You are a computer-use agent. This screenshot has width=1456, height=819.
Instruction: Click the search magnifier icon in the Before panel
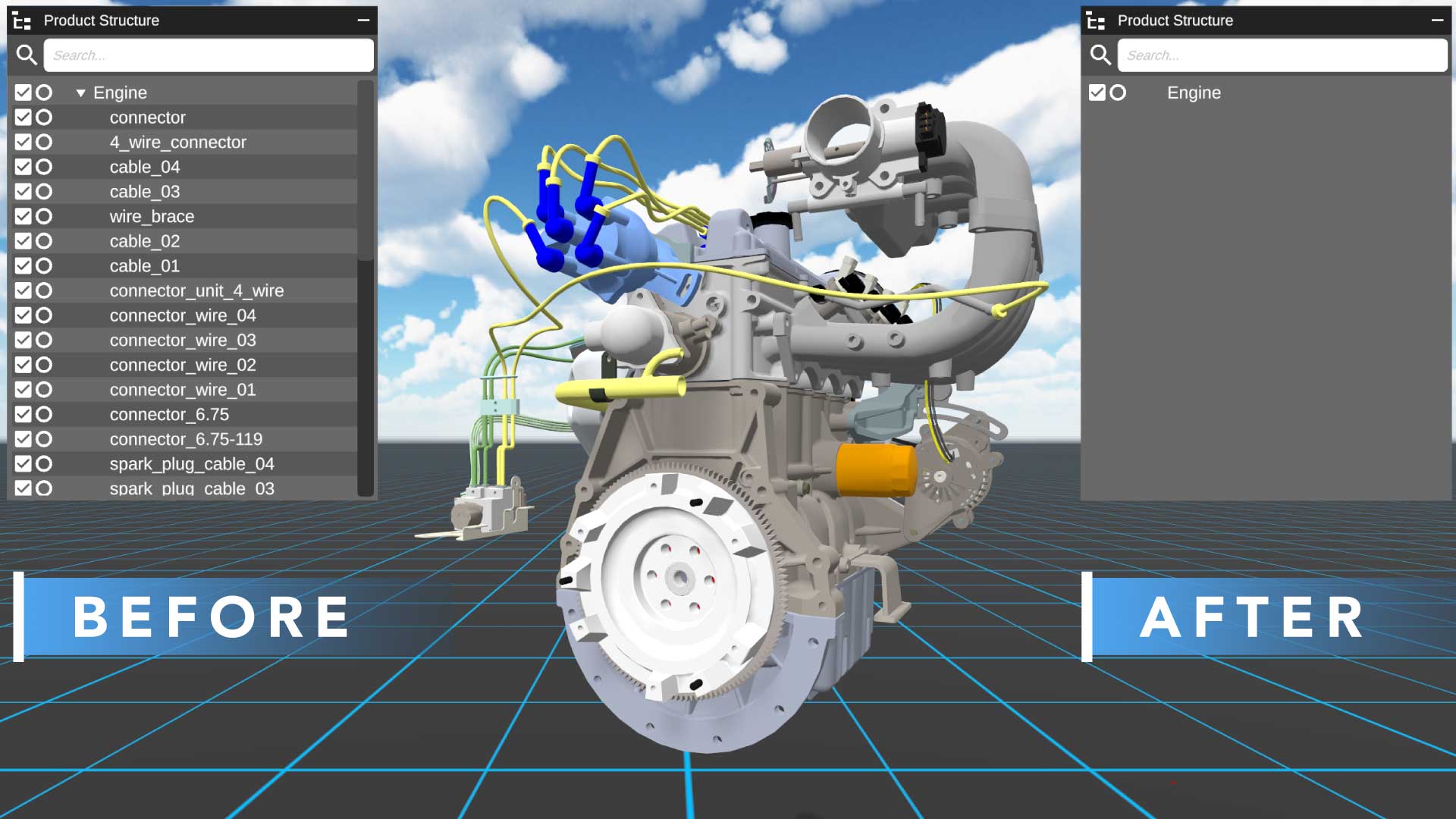27,55
